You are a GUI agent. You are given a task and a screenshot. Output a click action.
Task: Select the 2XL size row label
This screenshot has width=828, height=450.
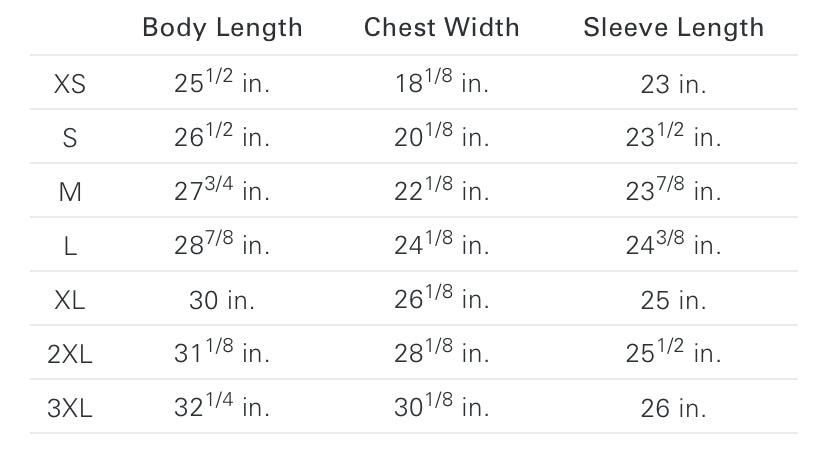click(70, 353)
